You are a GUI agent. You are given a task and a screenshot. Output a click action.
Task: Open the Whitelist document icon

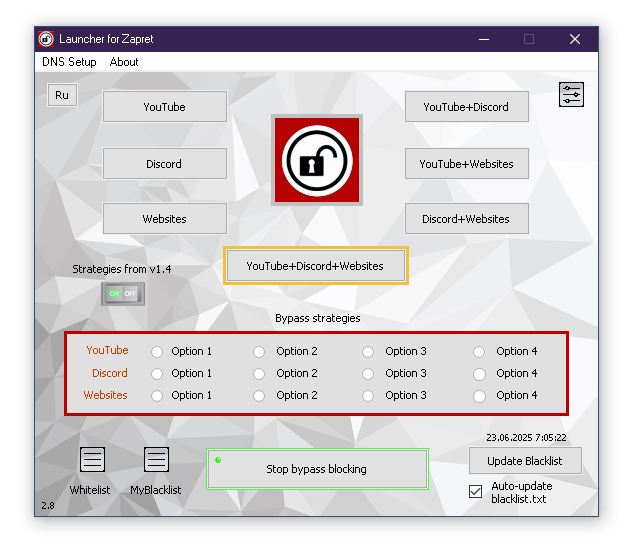(x=92, y=459)
